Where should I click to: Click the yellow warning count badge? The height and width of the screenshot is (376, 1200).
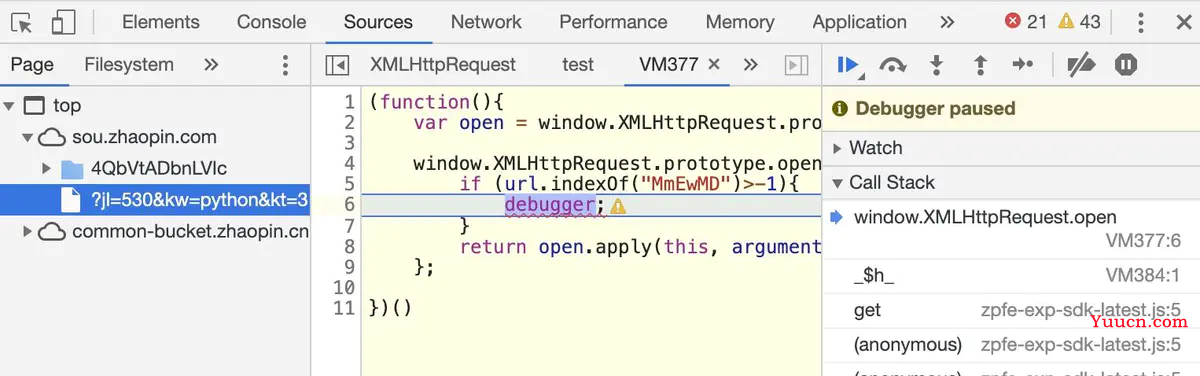click(1079, 22)
